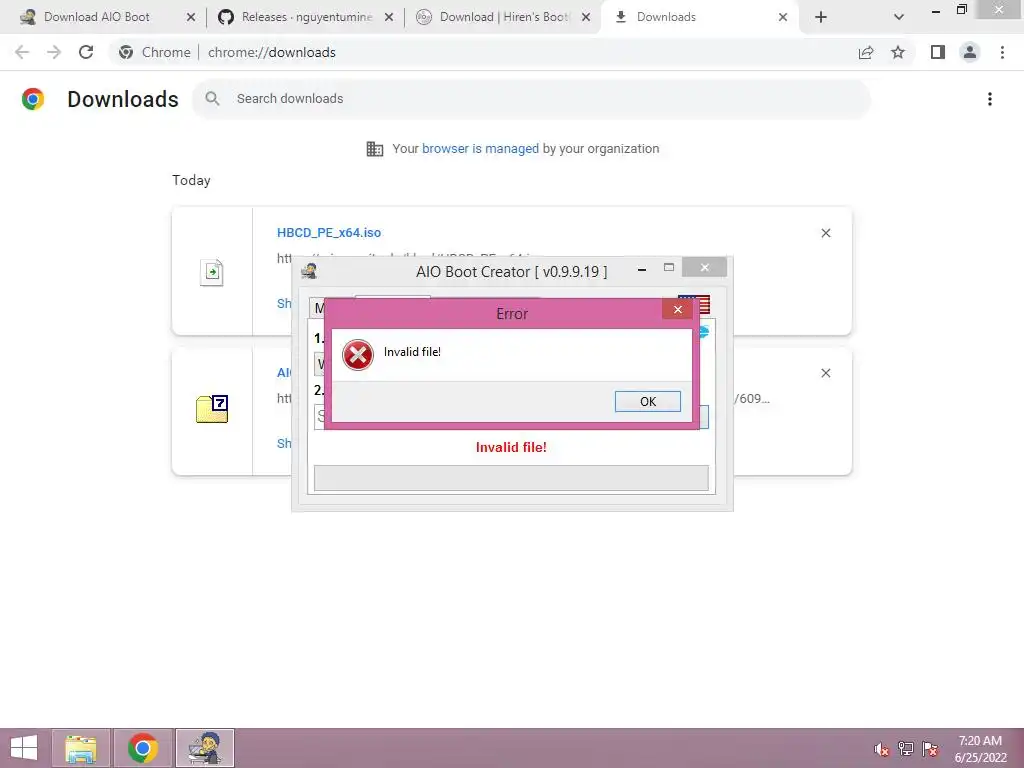The image size is (1024, 768).
Task: Open the HBCD_PE_x64.iso download link
Action: click(328, 232)
